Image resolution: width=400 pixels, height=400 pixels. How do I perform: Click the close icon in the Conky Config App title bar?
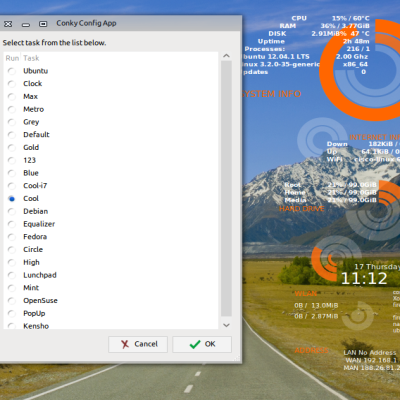coord(8,24)
